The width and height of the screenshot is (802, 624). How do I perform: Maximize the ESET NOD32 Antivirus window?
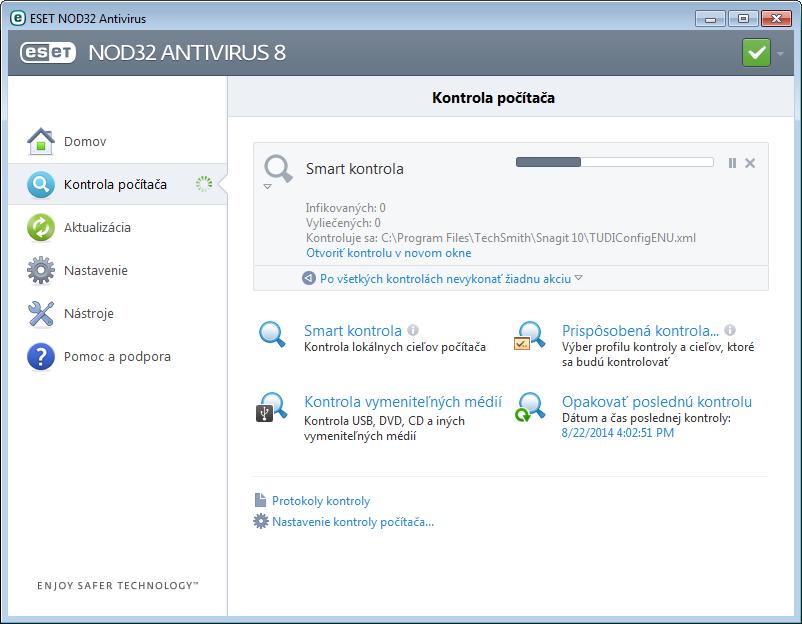tap(743, 19)
